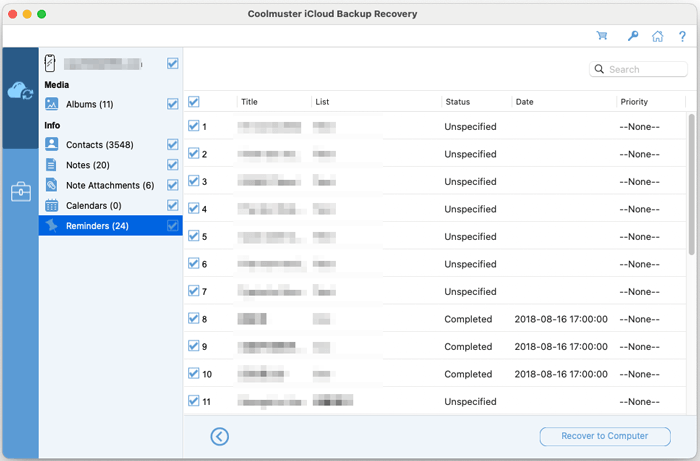Select the date cell in row 10
Screen dimensions: 700x461
561,374
